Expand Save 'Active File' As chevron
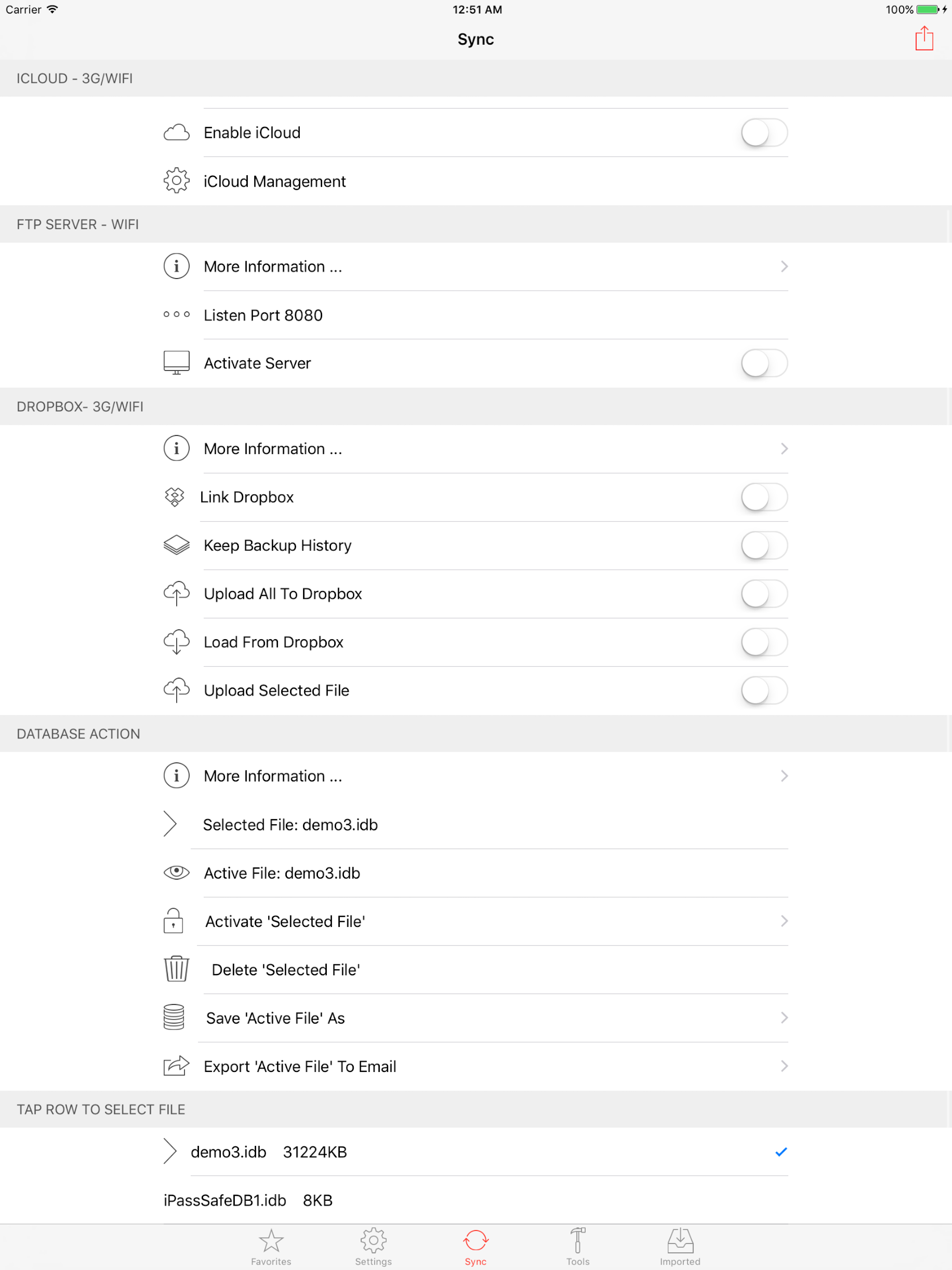The width and height of the screenshot is (952, 1270). [784, 1018]
